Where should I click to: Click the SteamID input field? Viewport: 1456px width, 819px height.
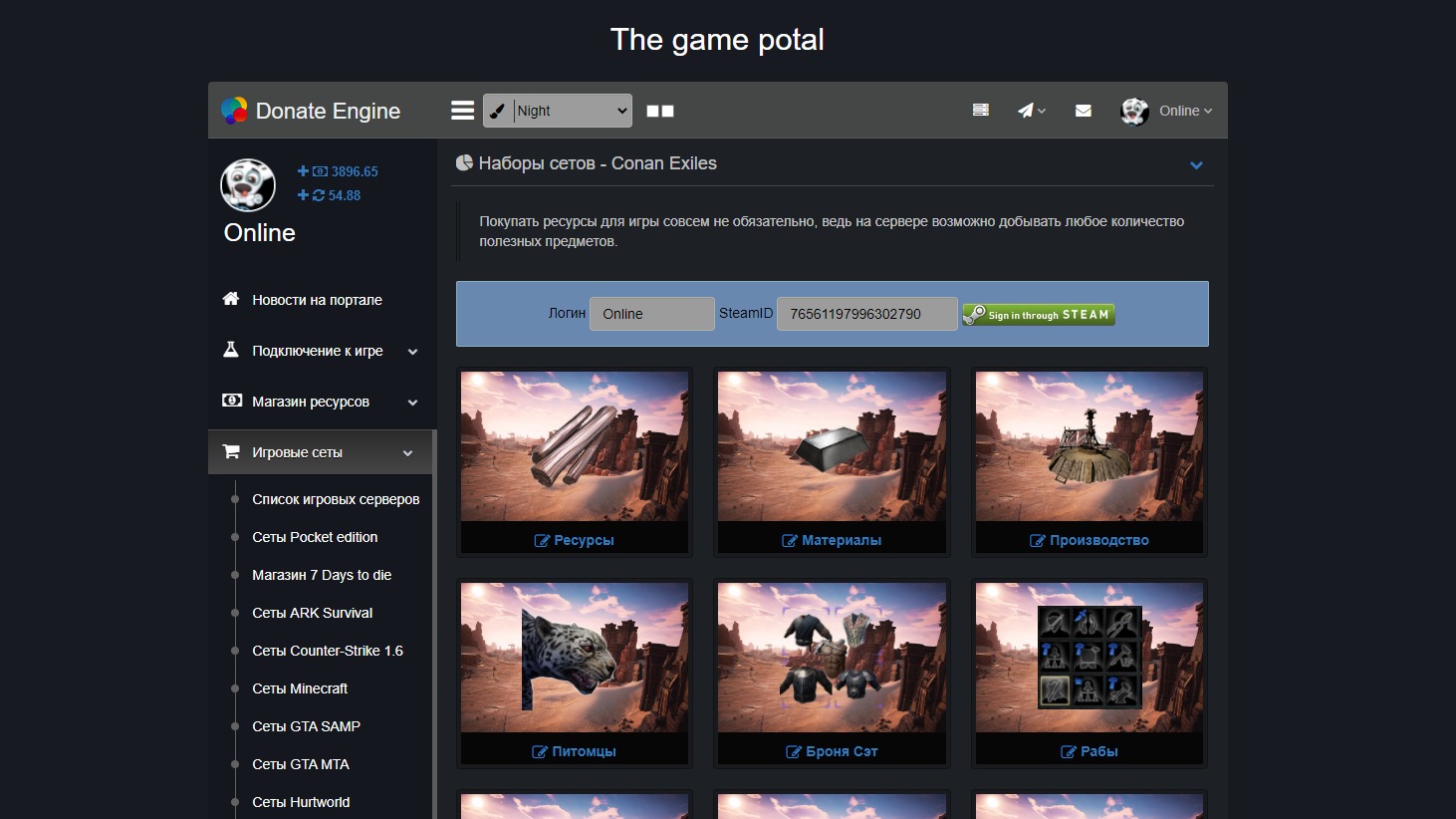(866, 314)
